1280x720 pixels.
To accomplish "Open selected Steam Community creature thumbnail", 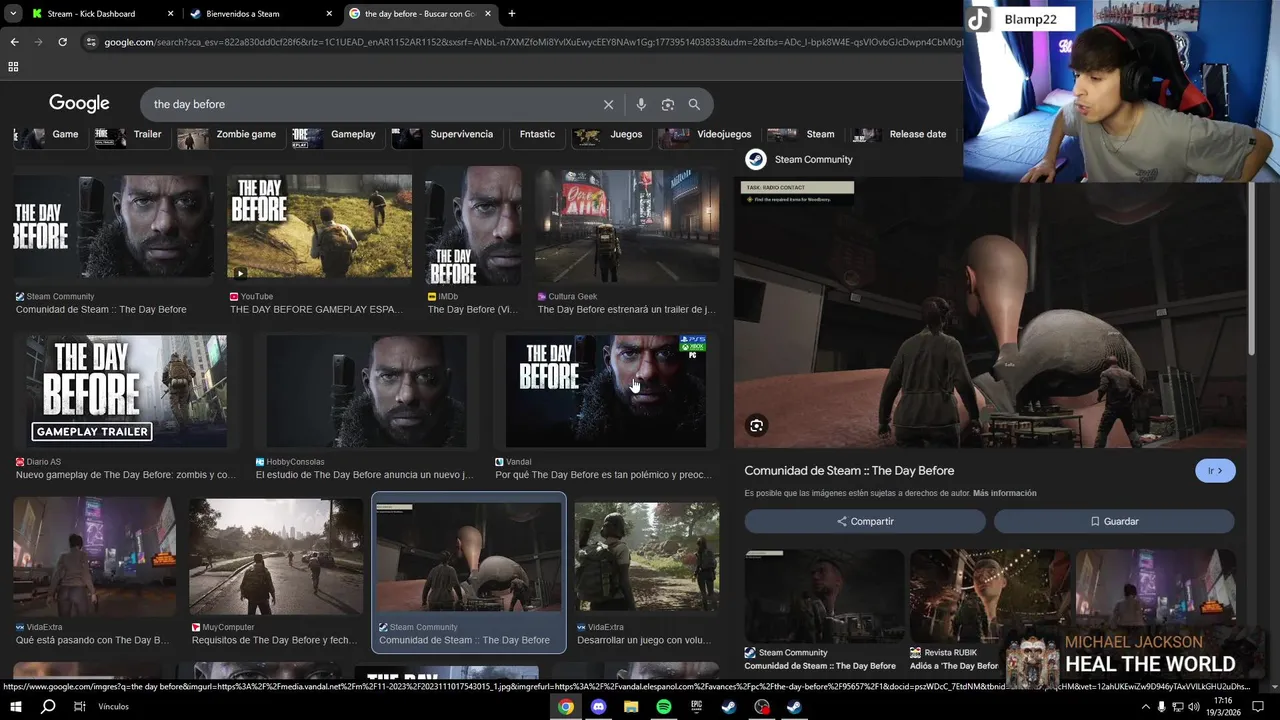I will [469, 558].
